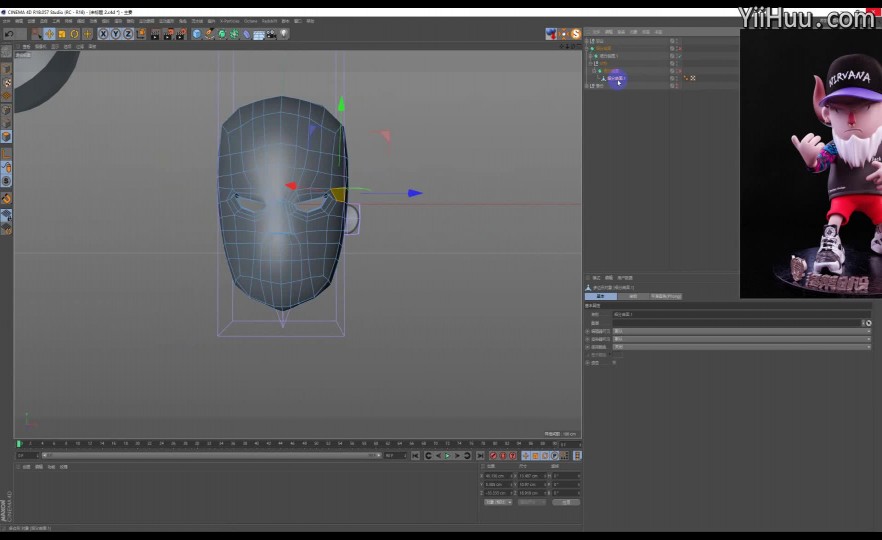The width and height of the screenshot is (882, 540).
Task: Toggle Rotation keyframe recording
Action: [545, 456]
